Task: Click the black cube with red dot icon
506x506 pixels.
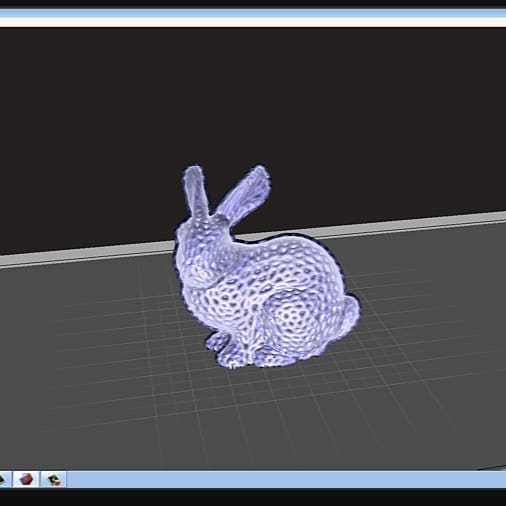Action: point(53,479)
